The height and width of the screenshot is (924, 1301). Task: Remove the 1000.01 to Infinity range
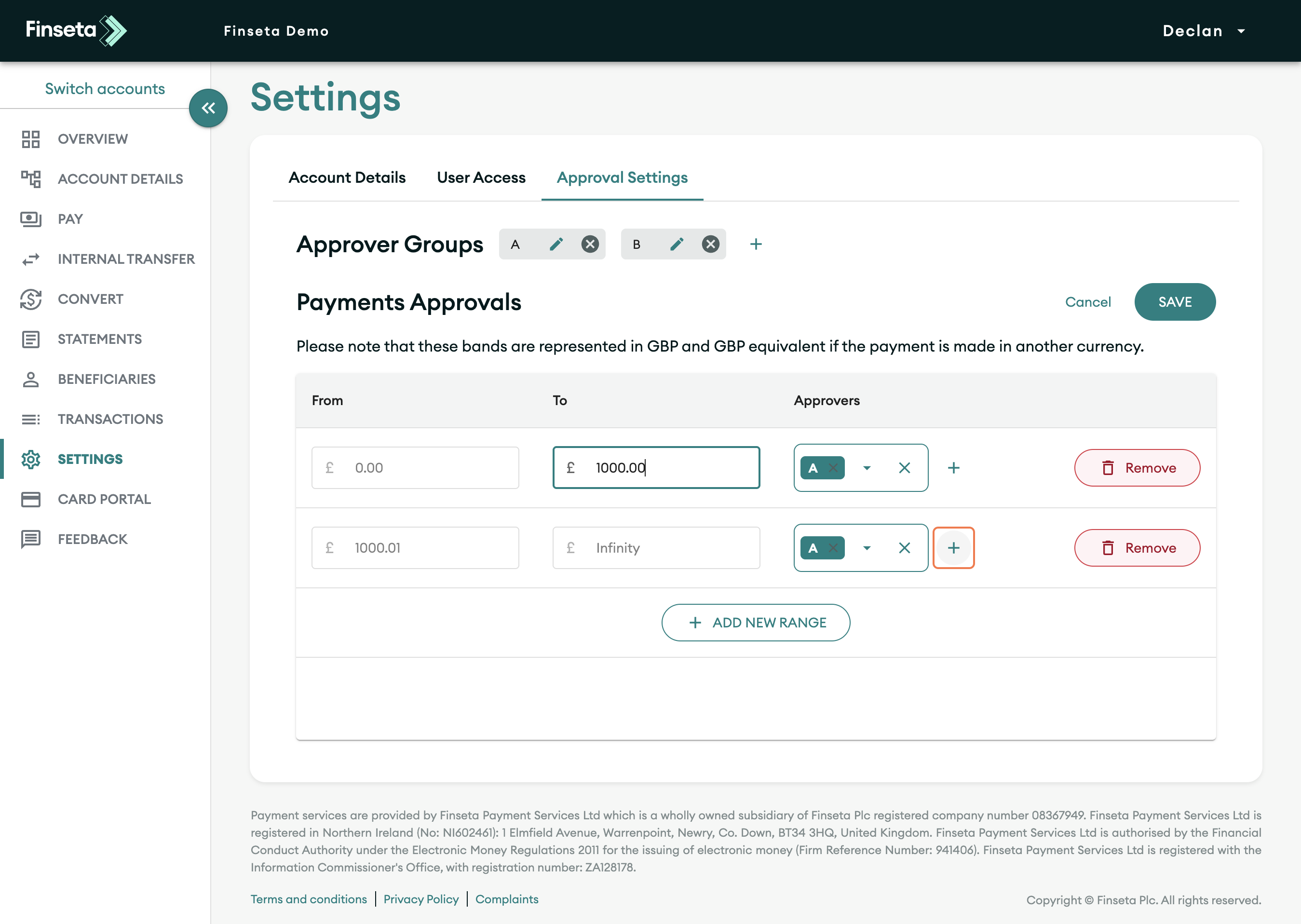(1137, 547)
